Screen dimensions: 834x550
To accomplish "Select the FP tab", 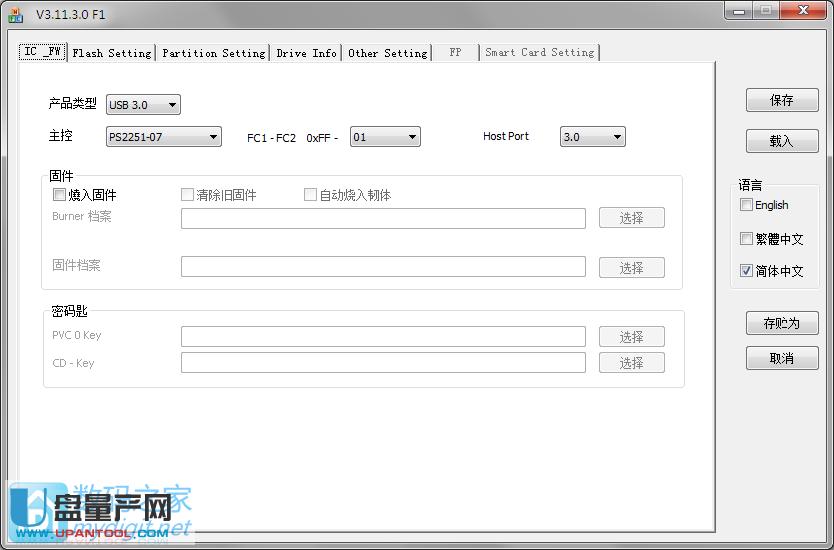I will pos(455,53).
